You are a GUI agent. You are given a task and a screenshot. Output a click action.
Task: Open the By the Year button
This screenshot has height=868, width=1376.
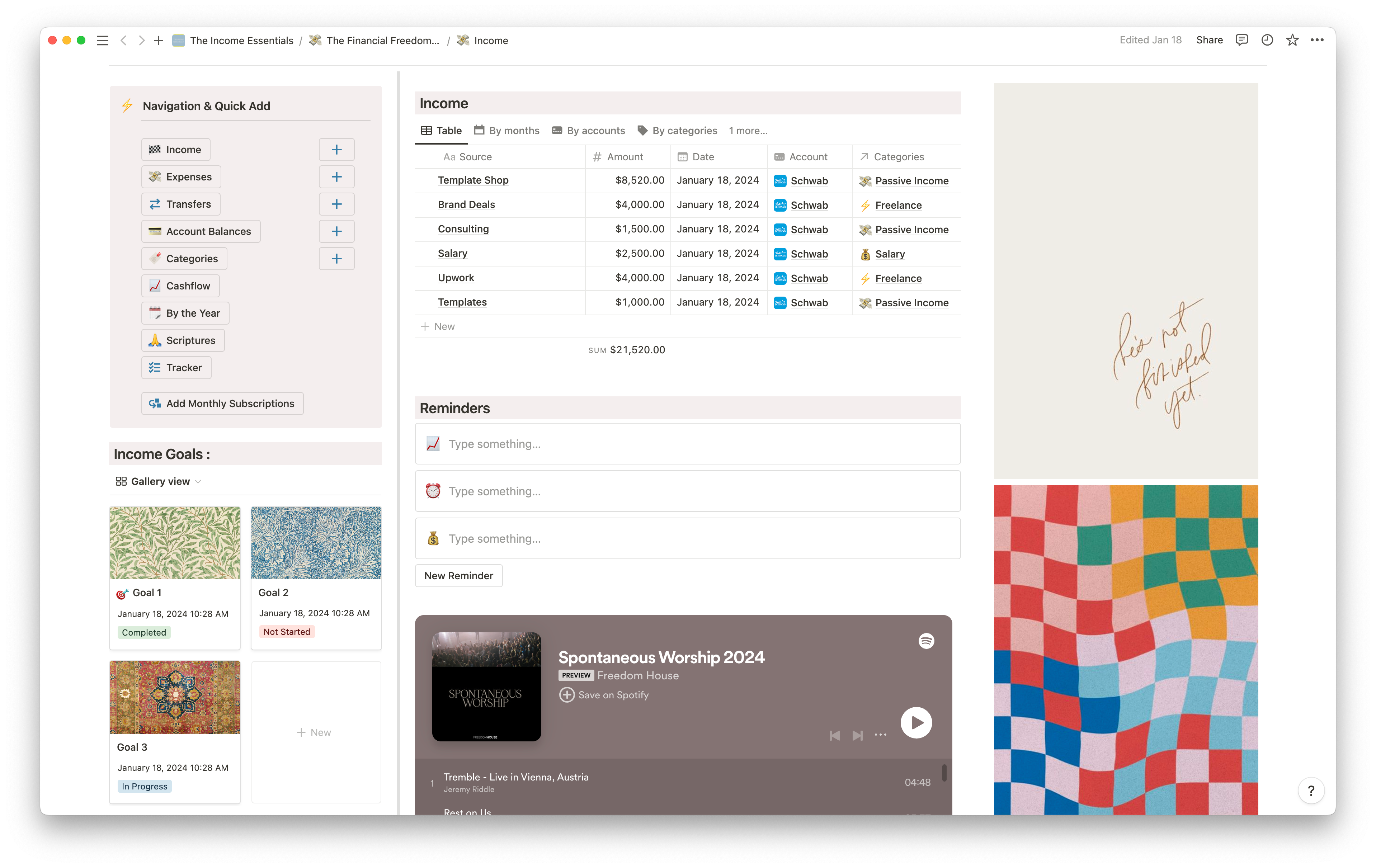[185, 313]
